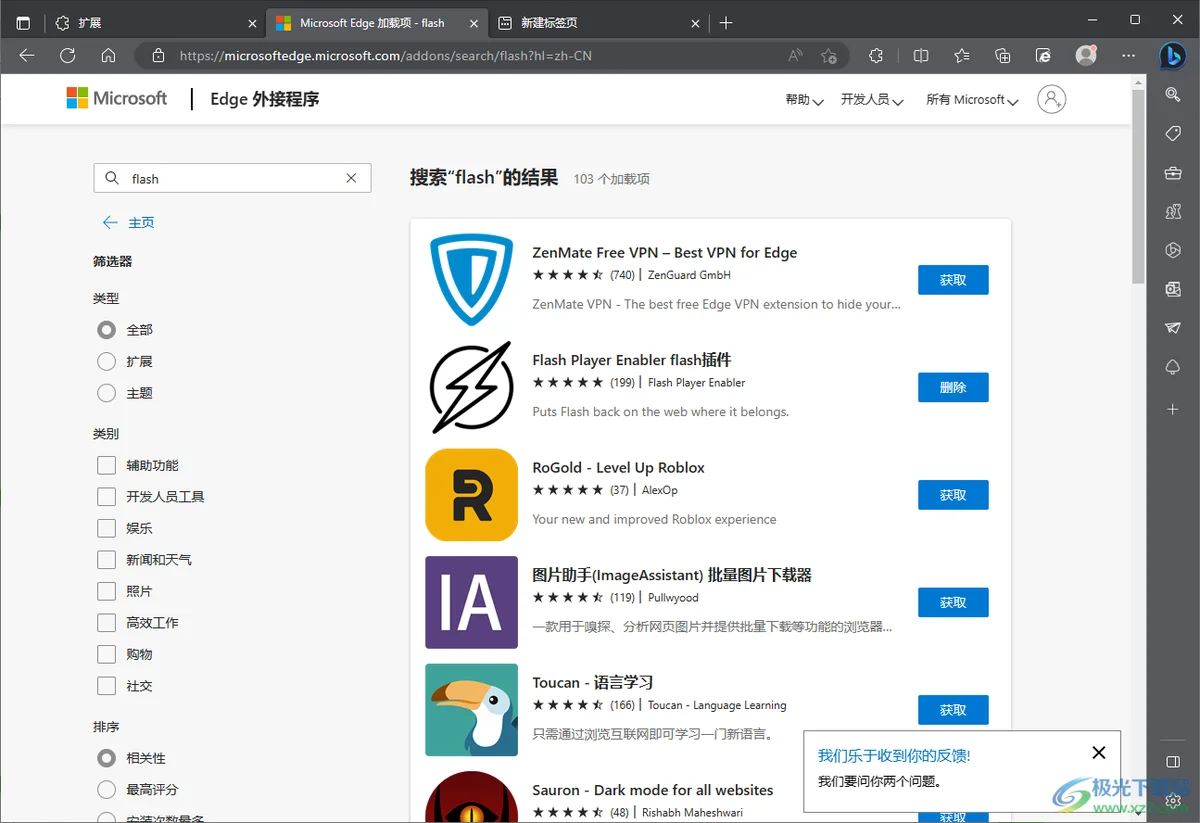Close the 新建标签页 tab
The width and height of the screenshot is (1200, 823).
click(x=694, y=22)
